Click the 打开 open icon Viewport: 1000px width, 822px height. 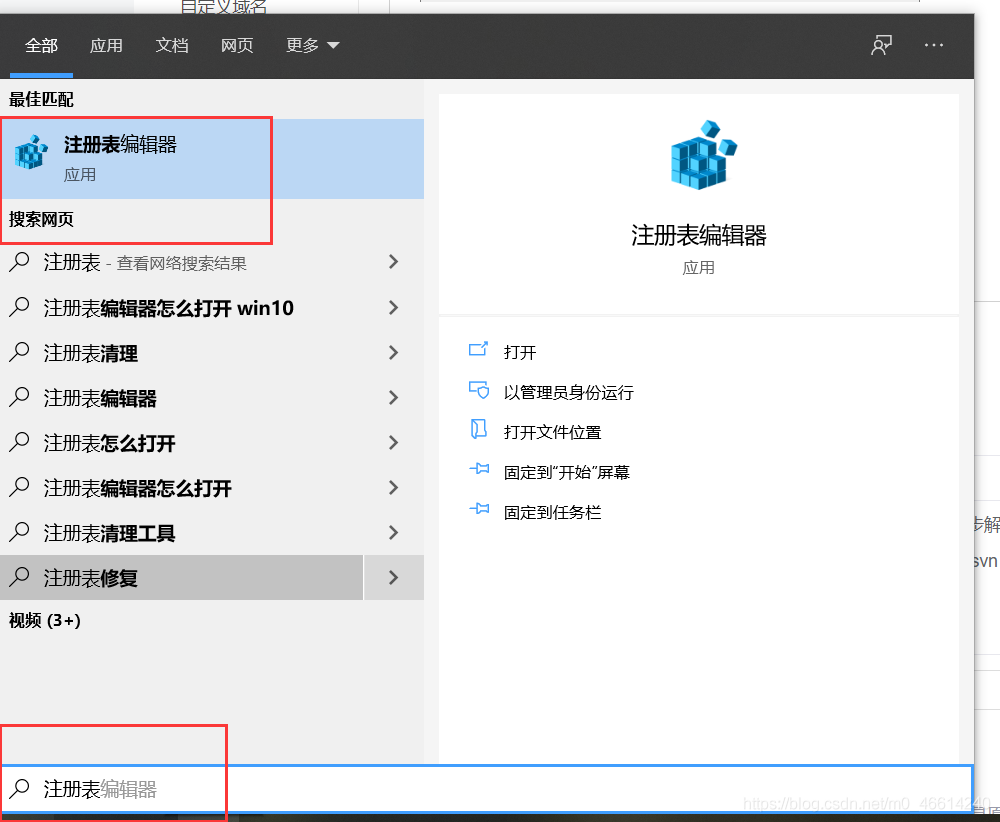click(478, 350)
